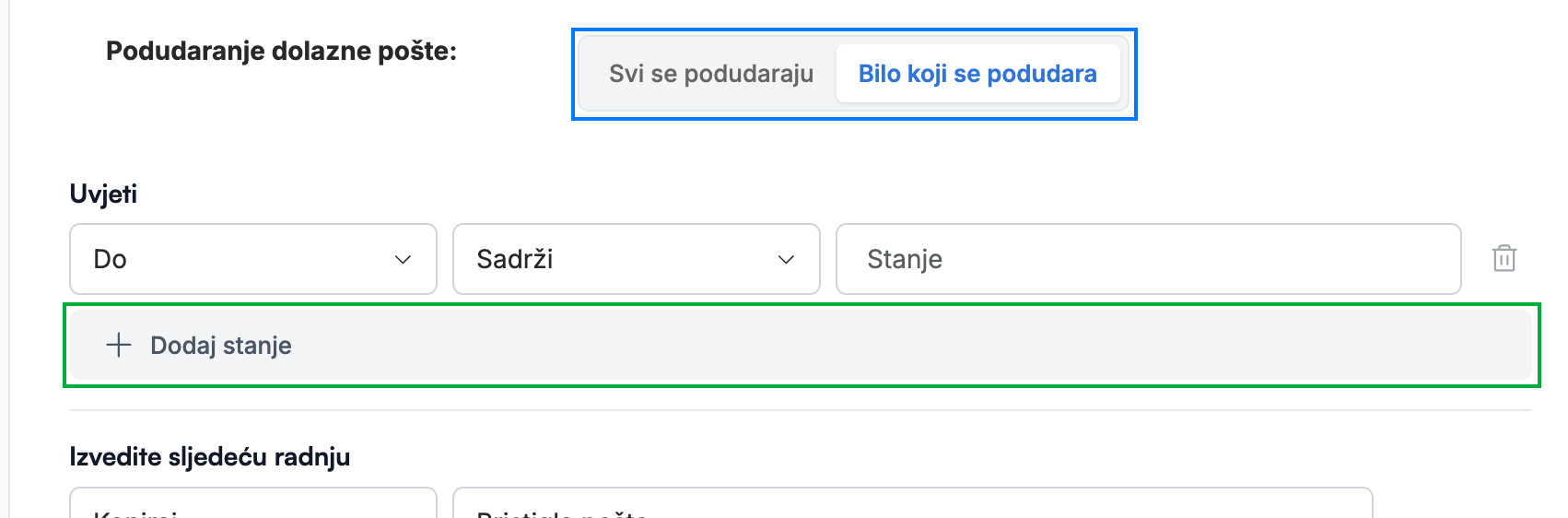Viewport: 1568px width, 518px height.
Task: Switch matching mode to all conditions match
Action: point(710,74)
